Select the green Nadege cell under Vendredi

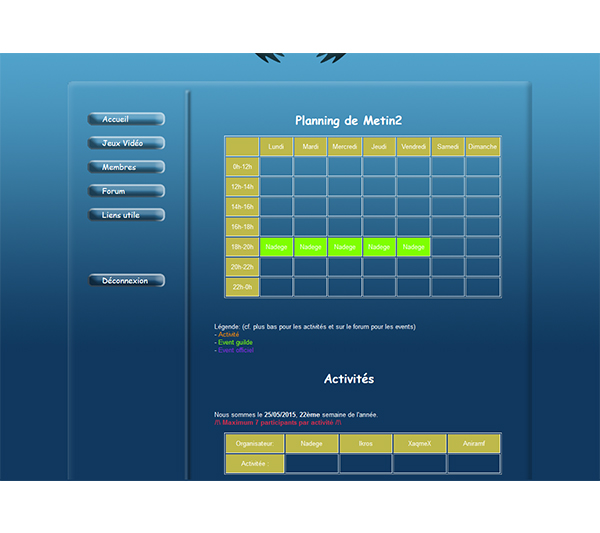(413, 247)
